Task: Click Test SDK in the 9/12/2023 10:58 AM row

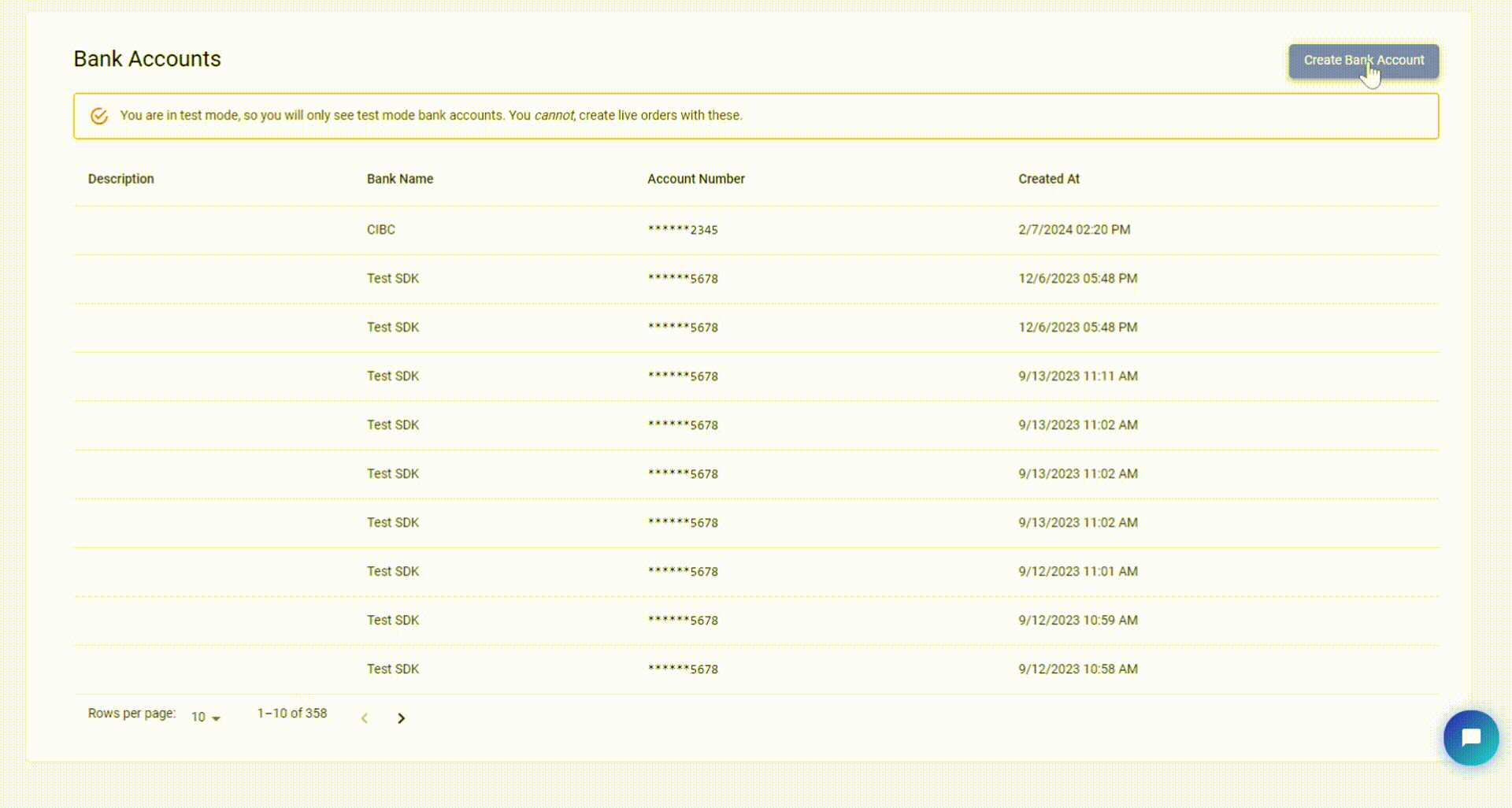Action: [x=393, y=669]
